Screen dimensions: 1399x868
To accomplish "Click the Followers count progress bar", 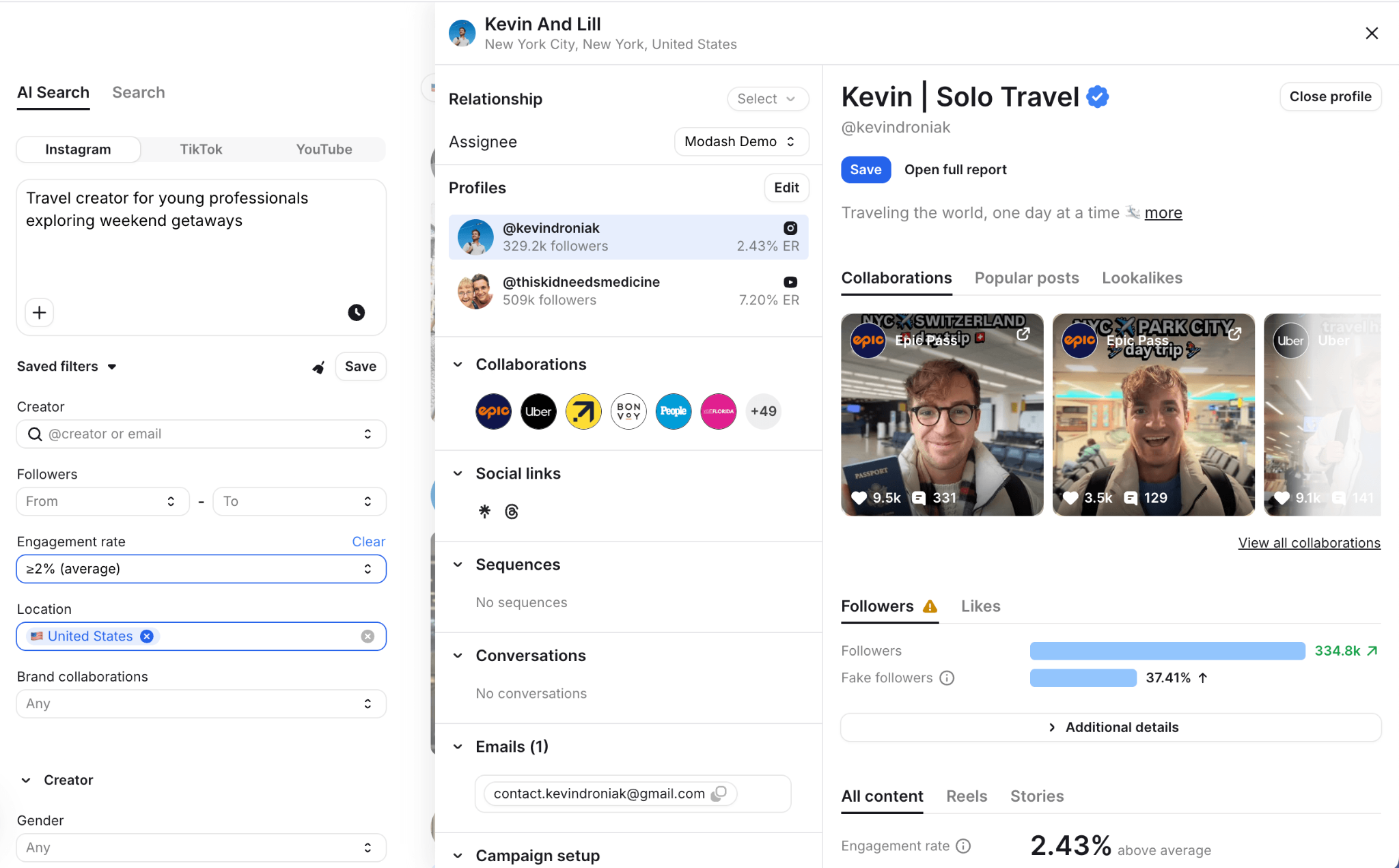I will [1167, 651].
